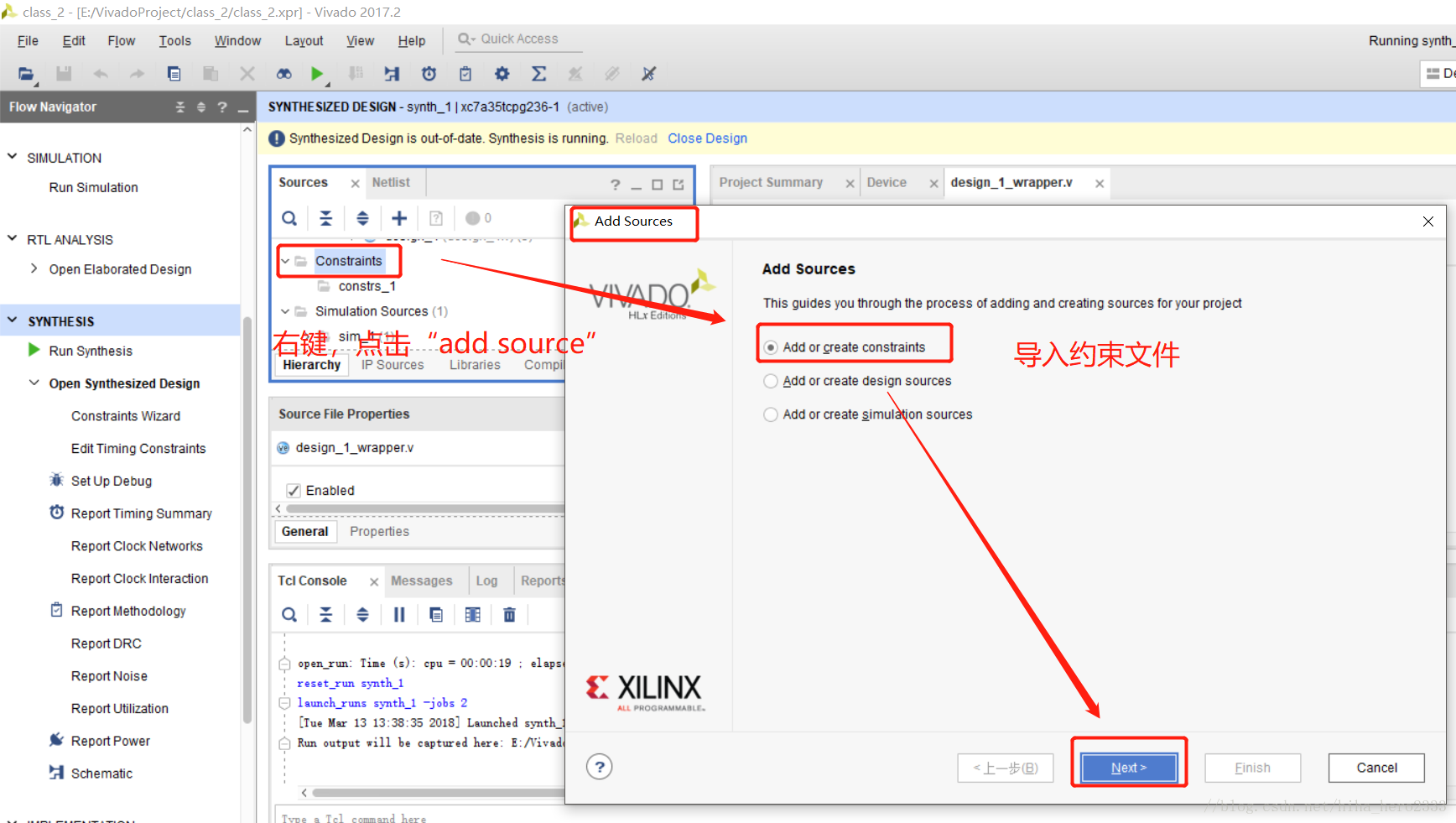Collapse all in the Sources panel toolbar

[x=326, y=218]
